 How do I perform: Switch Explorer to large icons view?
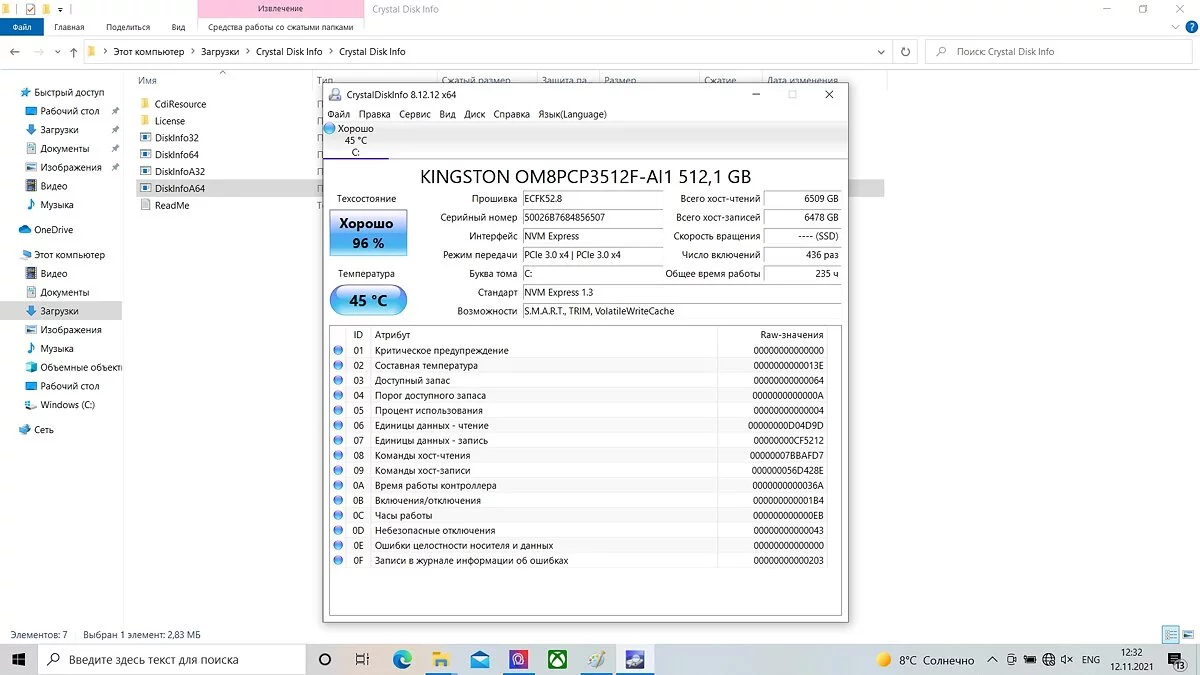click(x=1188, y=634)
